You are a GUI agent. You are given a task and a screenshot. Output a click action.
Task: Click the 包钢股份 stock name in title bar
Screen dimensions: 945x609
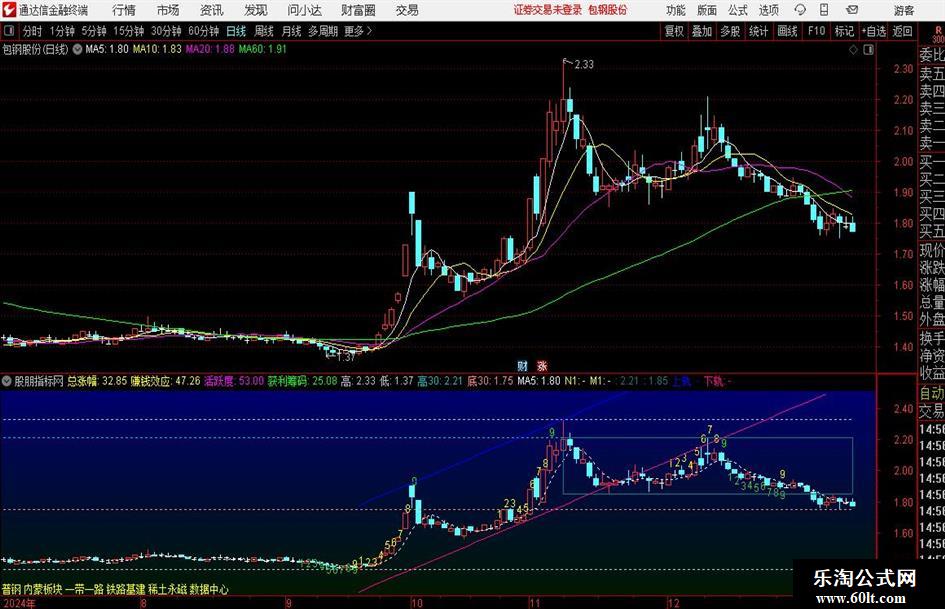[608, 10]
